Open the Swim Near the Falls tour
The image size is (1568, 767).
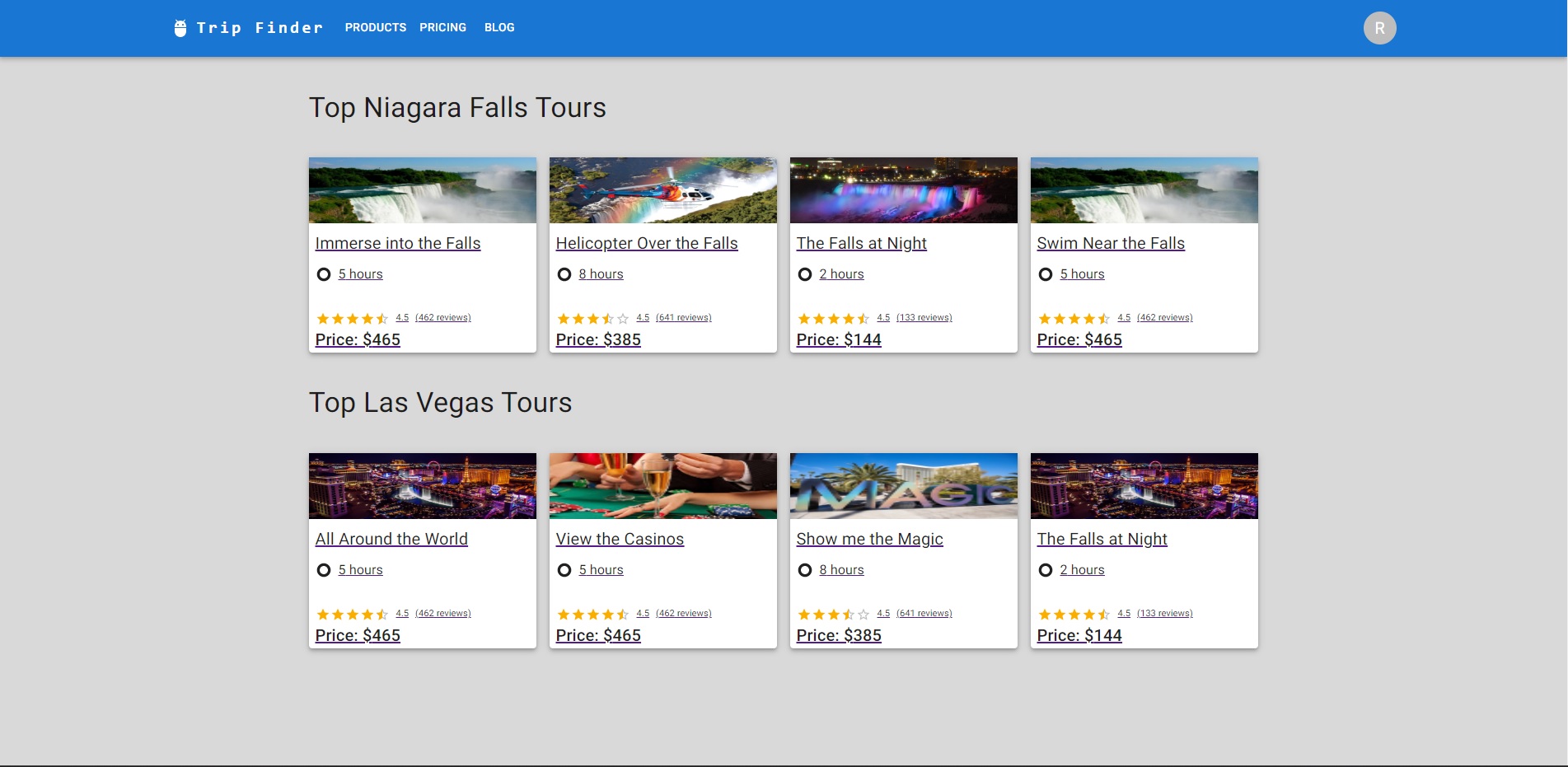click(x=1111, y=244)
